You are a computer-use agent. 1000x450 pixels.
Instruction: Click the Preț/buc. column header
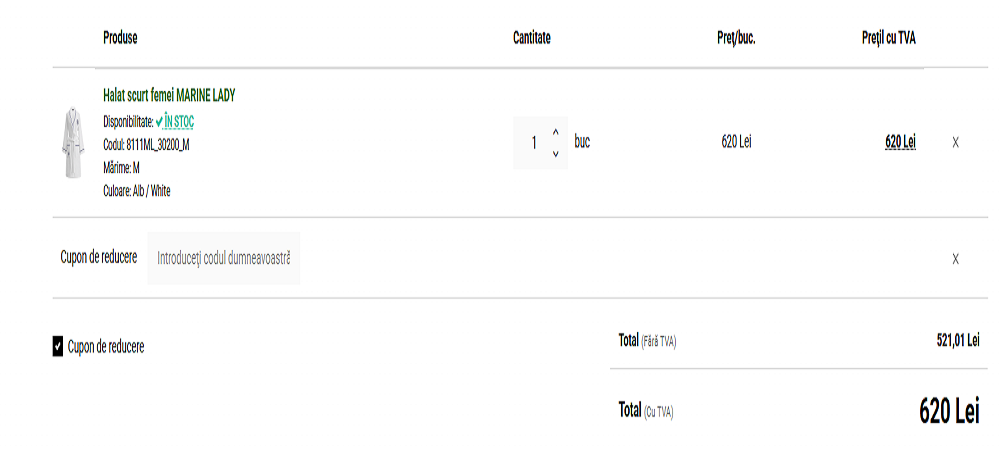[x=736, y=38]
